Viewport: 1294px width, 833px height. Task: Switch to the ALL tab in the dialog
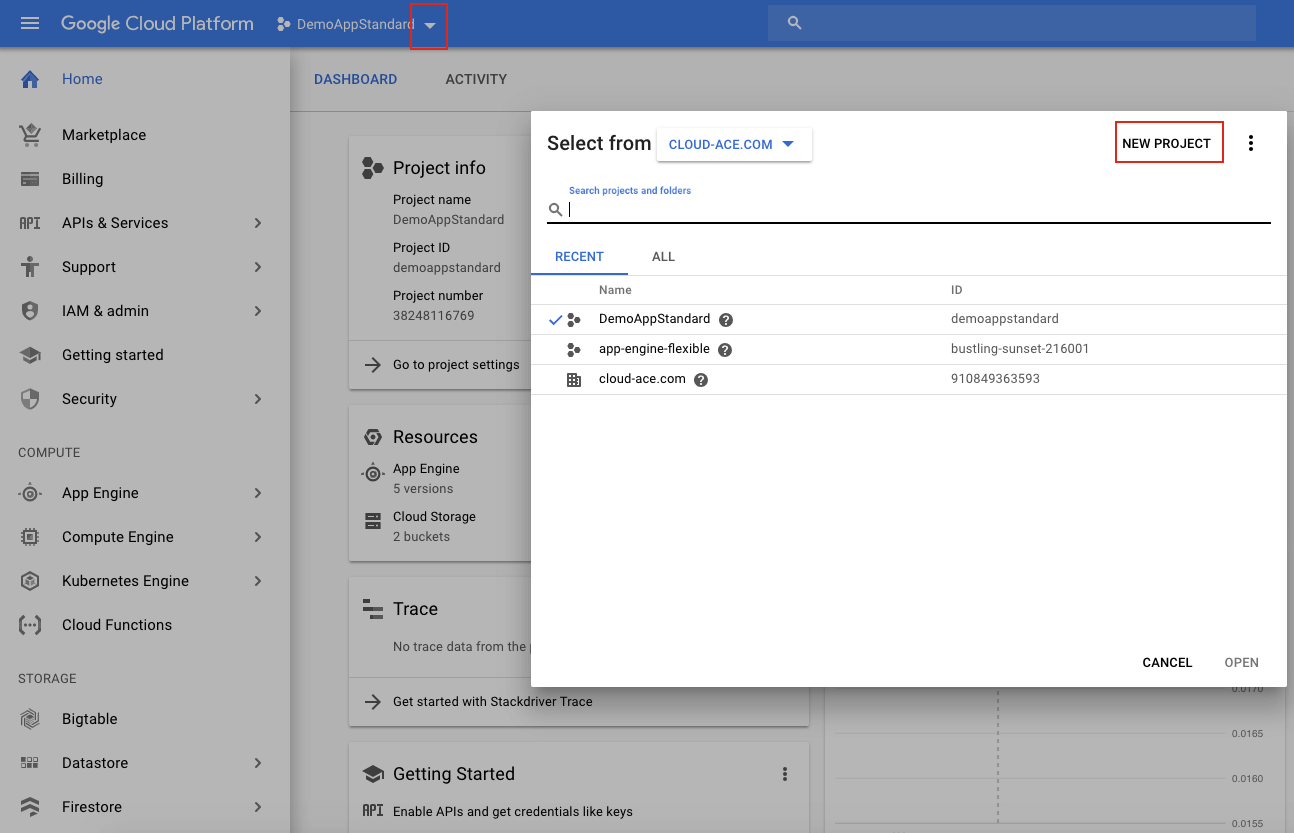click(663, 256)
